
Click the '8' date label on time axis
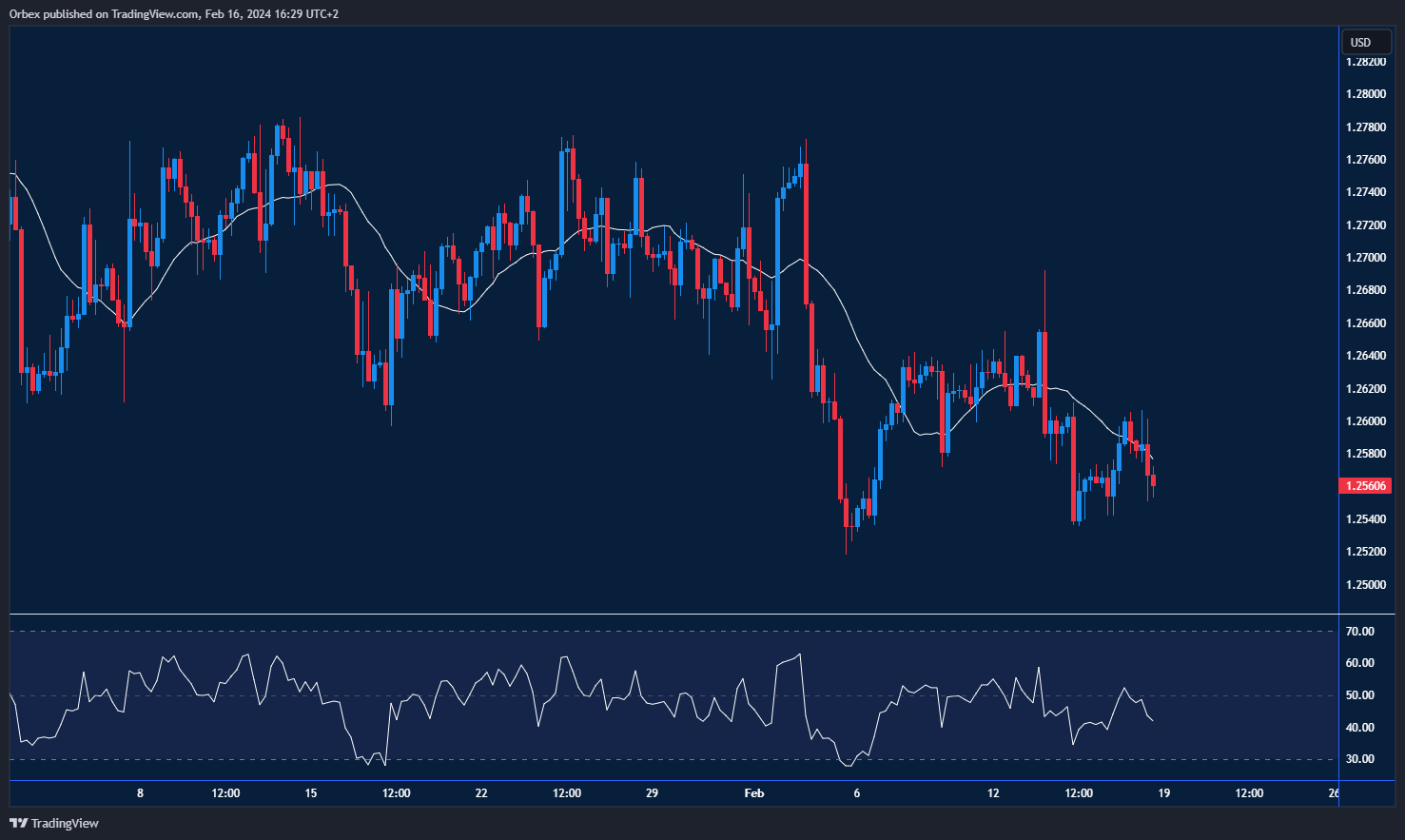(x=140, y=791)
